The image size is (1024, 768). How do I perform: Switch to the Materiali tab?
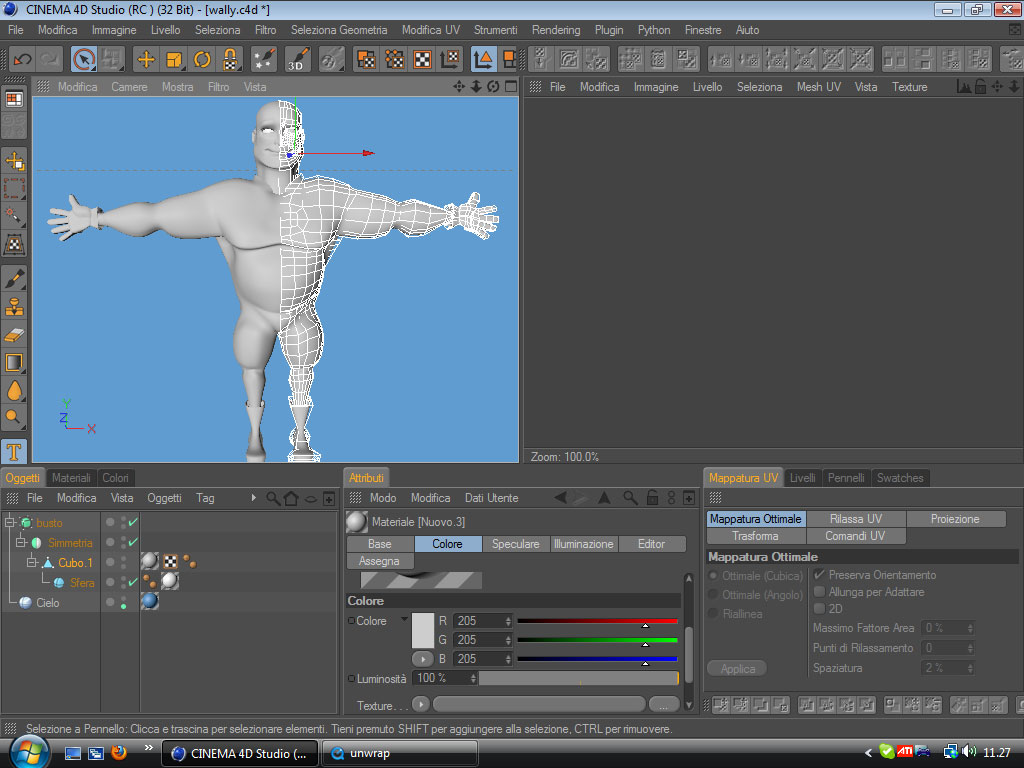(x=71, y=478)
